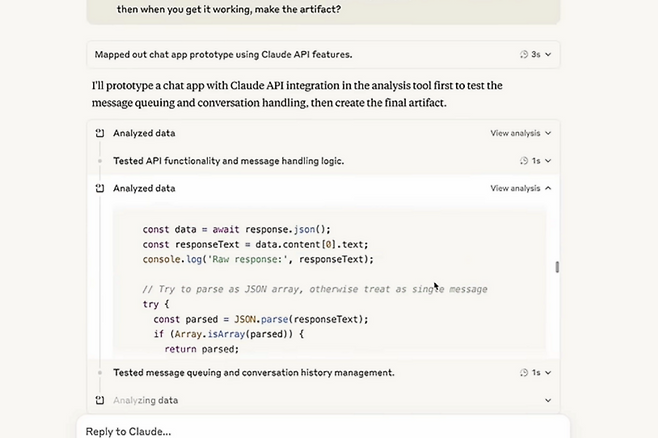The height and width of the screenshot is (438, 658).
Task: Click the first View analysis link
Action: (514, 133)
